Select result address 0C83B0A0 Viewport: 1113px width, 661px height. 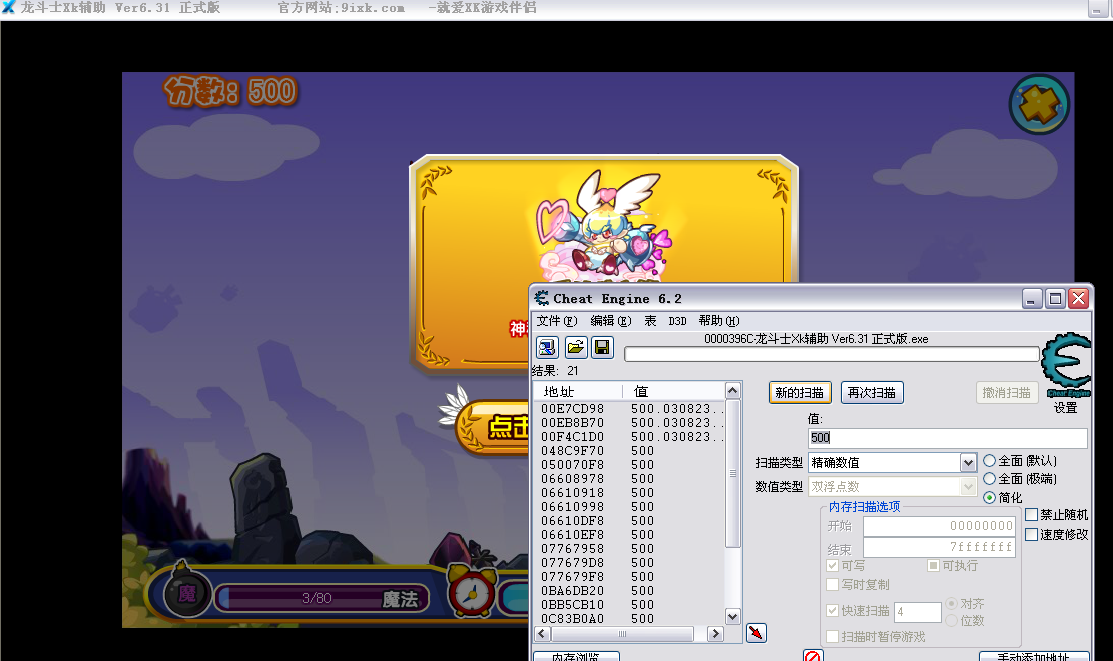tap(572, 618)
